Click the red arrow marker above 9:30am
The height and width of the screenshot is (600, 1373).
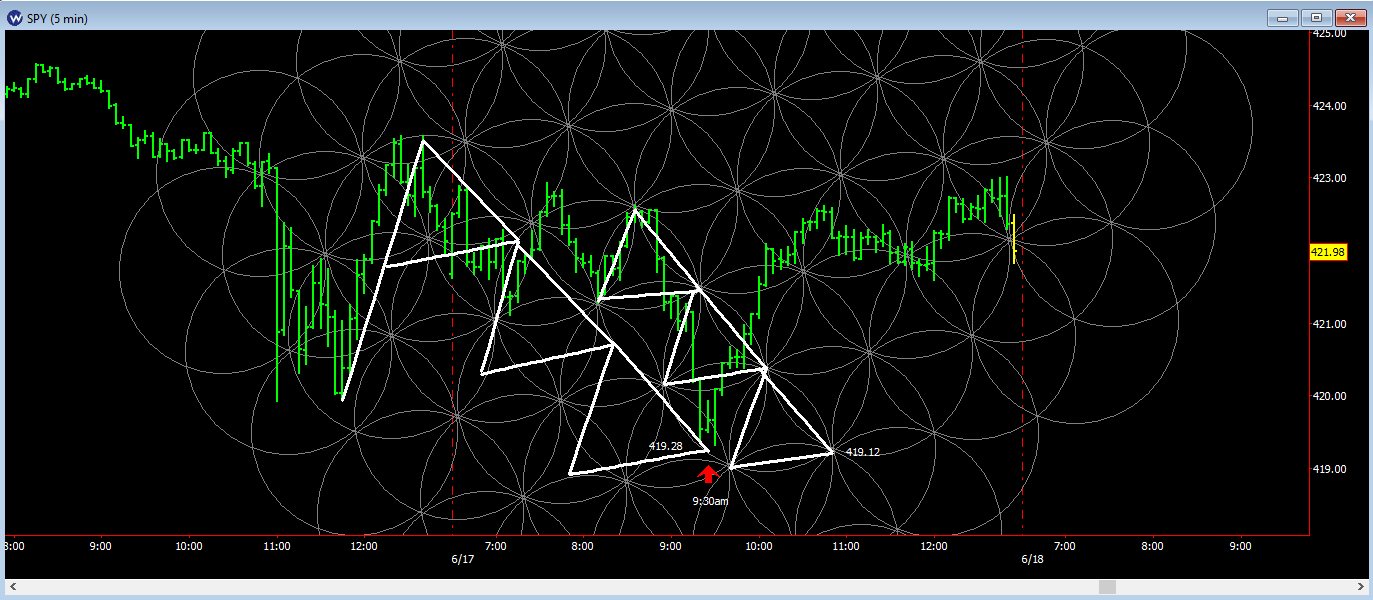[709, 474]
